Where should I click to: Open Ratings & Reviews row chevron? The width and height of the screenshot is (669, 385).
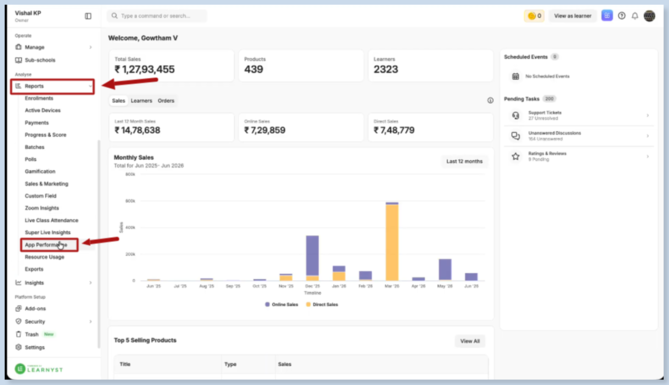point(648,156)
